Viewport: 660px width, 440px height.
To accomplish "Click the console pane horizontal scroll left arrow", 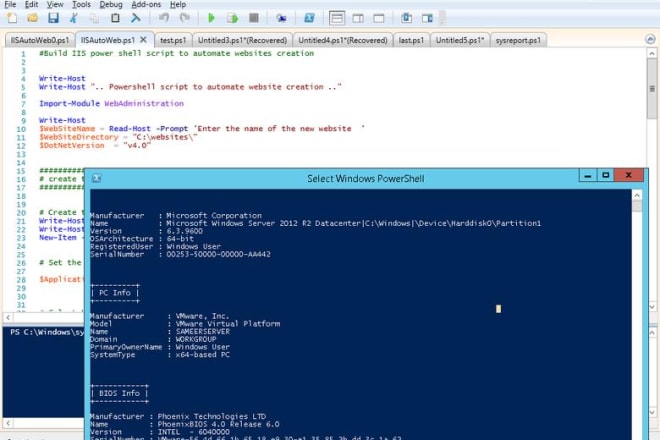I will click(x=8, y=422).
